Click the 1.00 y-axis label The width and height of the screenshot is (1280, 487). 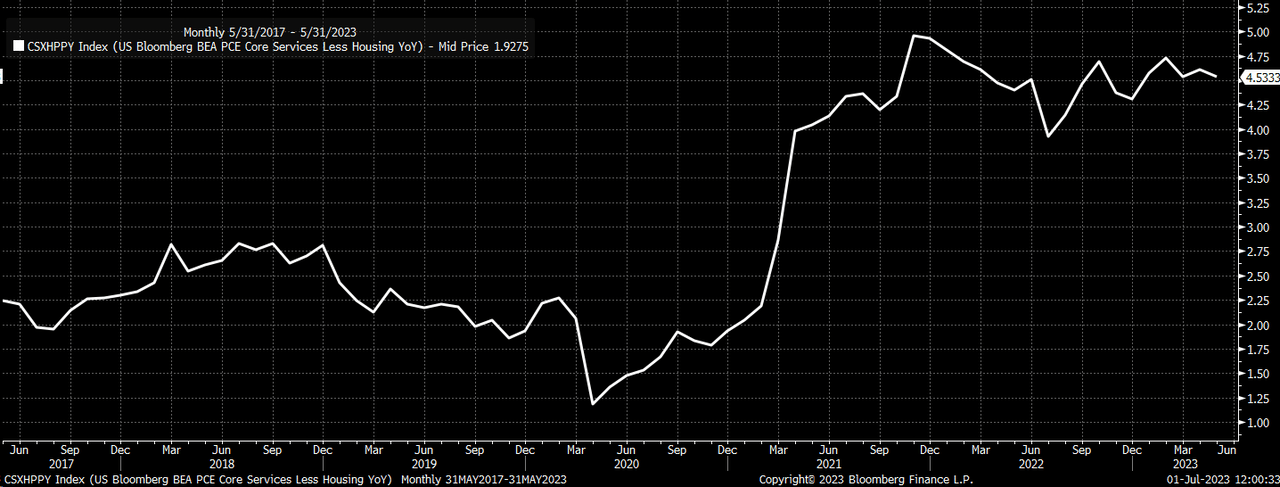(x=1257, y=423)
